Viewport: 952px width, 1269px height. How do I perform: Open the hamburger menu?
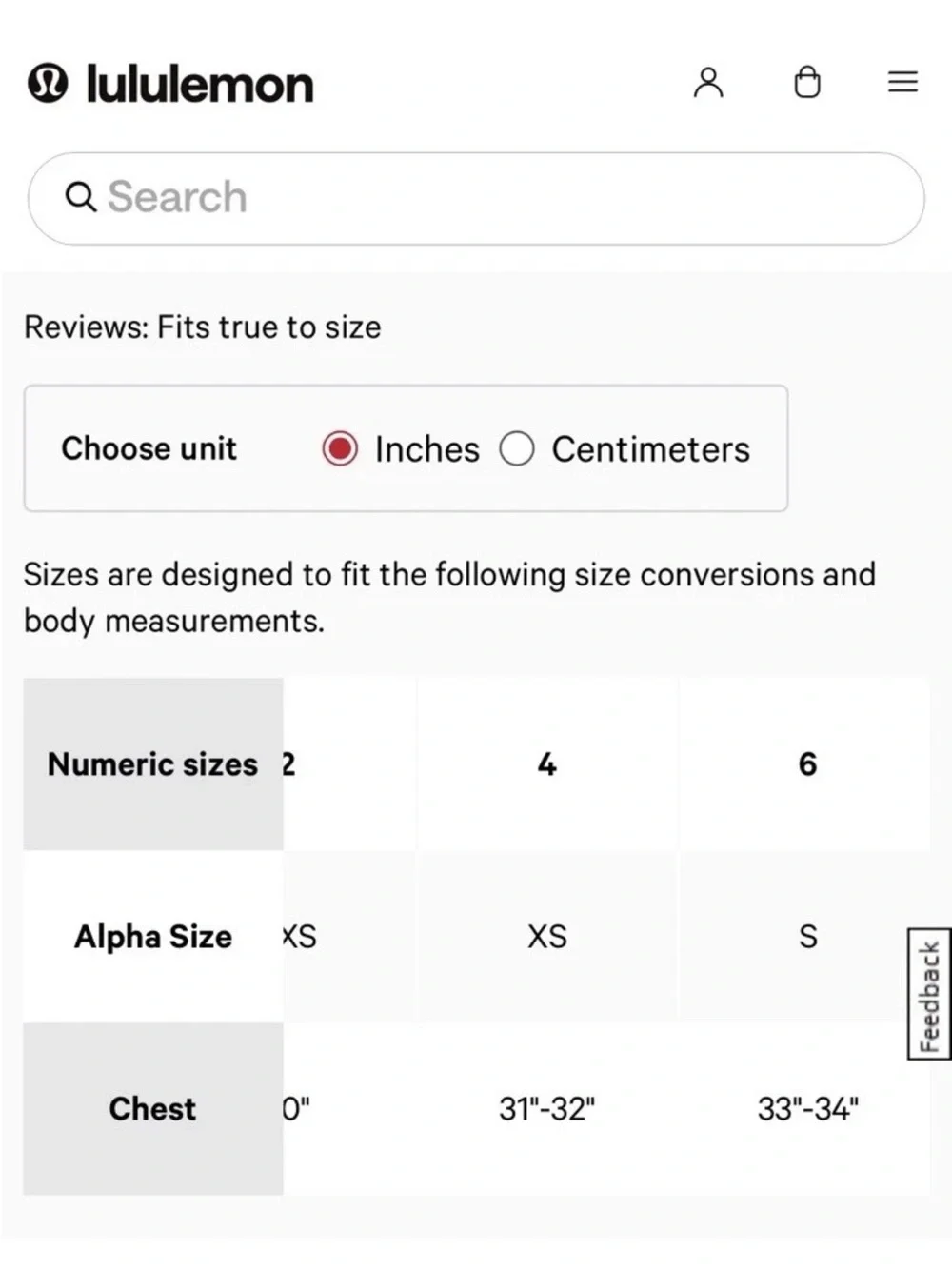(x=902, y=82)
